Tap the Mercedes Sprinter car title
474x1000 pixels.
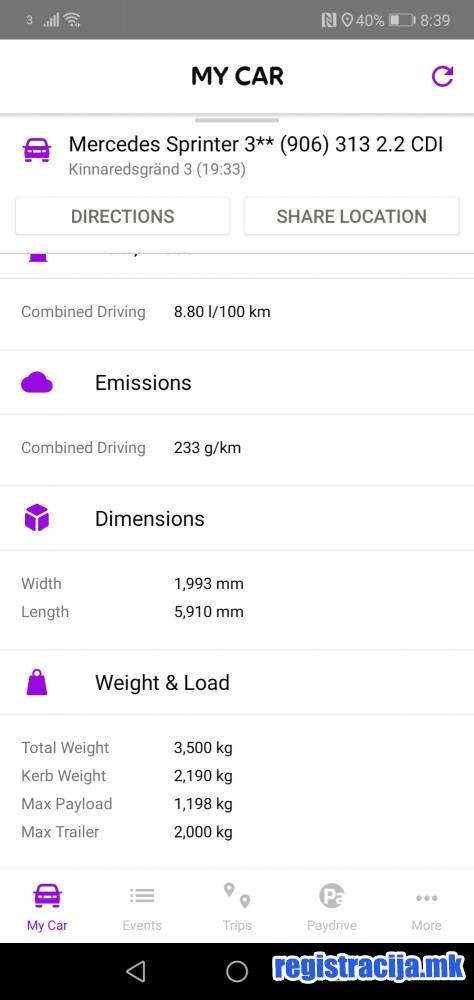(x=256, y=145)
